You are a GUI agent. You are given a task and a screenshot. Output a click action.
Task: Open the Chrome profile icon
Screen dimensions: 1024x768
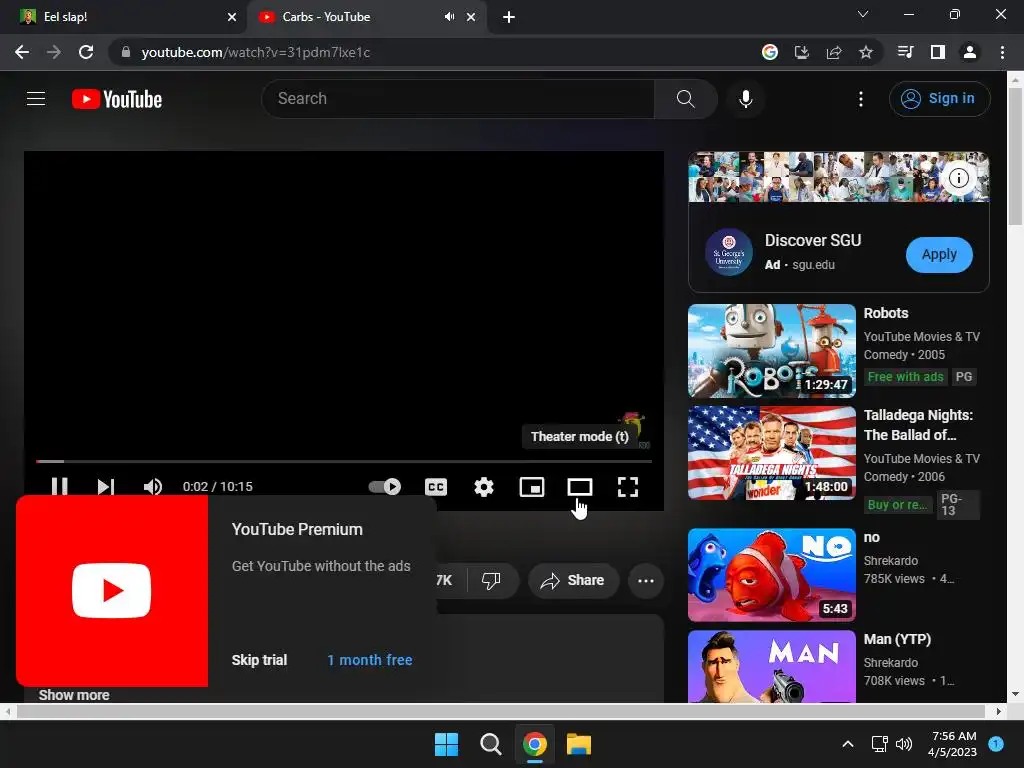(970, 52)
